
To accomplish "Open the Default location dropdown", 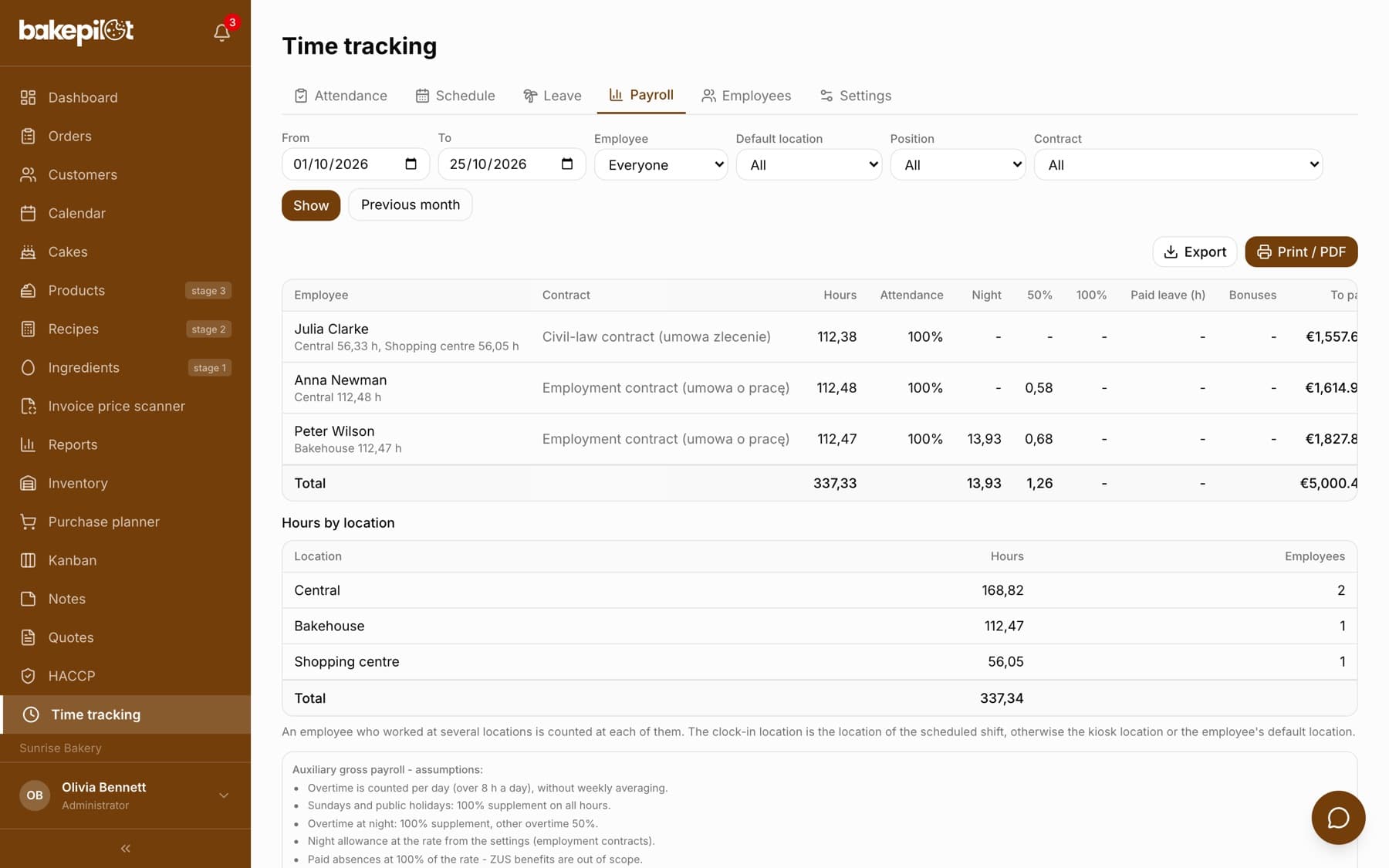I will point(809,164).
